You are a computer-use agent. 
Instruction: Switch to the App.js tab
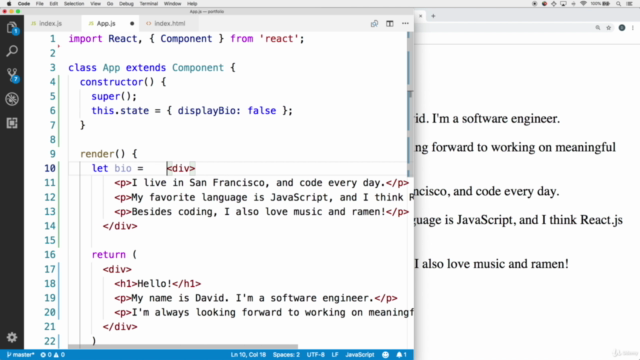tap(106, 24)
